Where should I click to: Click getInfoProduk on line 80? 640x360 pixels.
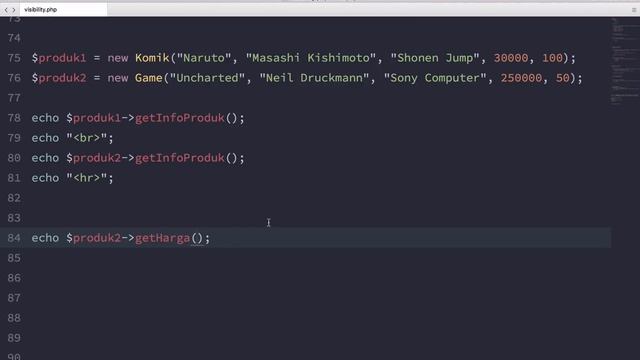(x=180, y=158)
